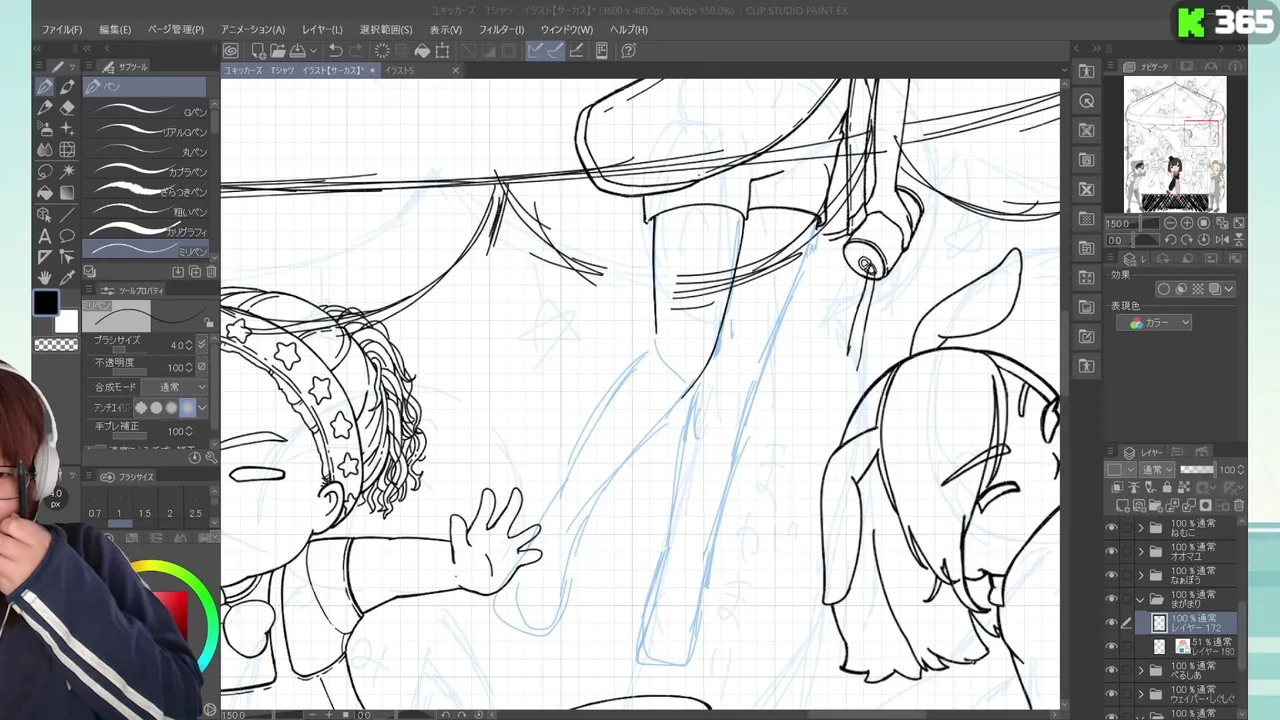This screenshot has height=720, width=1280.
Task: Delete sub tool with the trash icon
Action: tap(211, 271)
